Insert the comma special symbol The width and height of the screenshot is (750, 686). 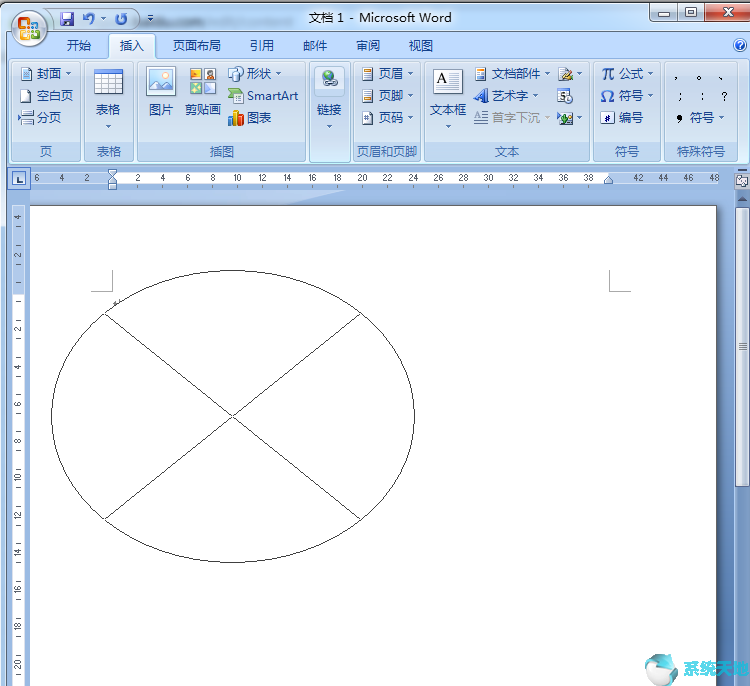pyautogui.click(x=676, y=77)
